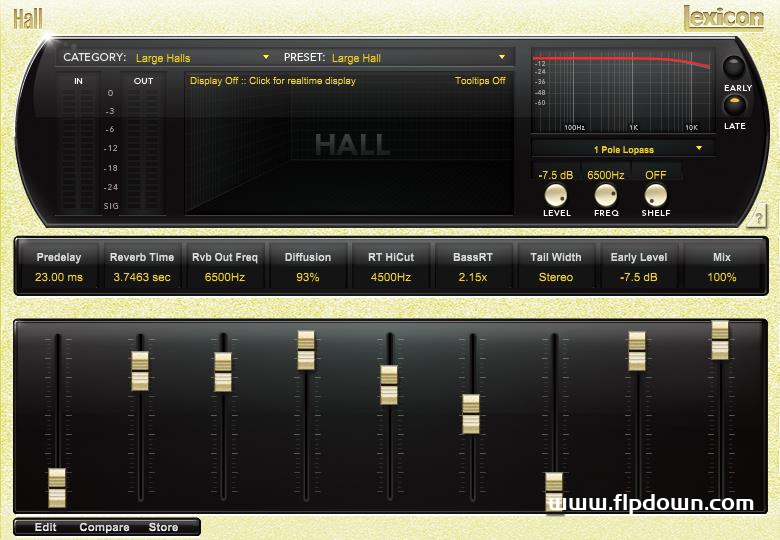The image size is (780, 540).
Task: Click Edit button
Action: click(45, 527)
